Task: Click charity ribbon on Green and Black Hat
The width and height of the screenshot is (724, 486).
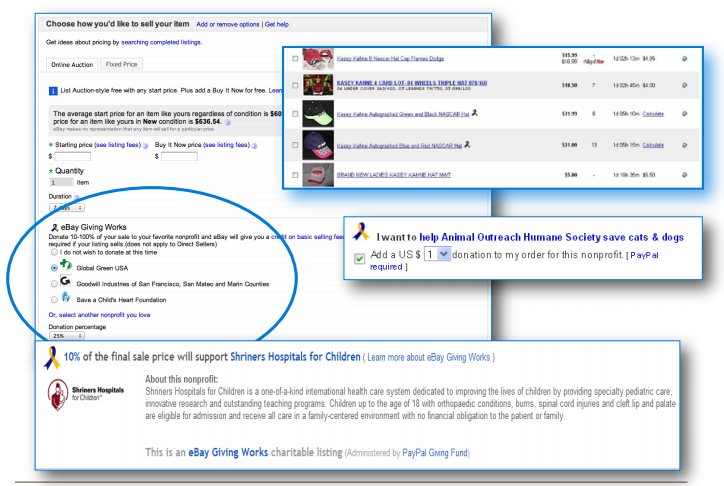Action: point(475,113)
